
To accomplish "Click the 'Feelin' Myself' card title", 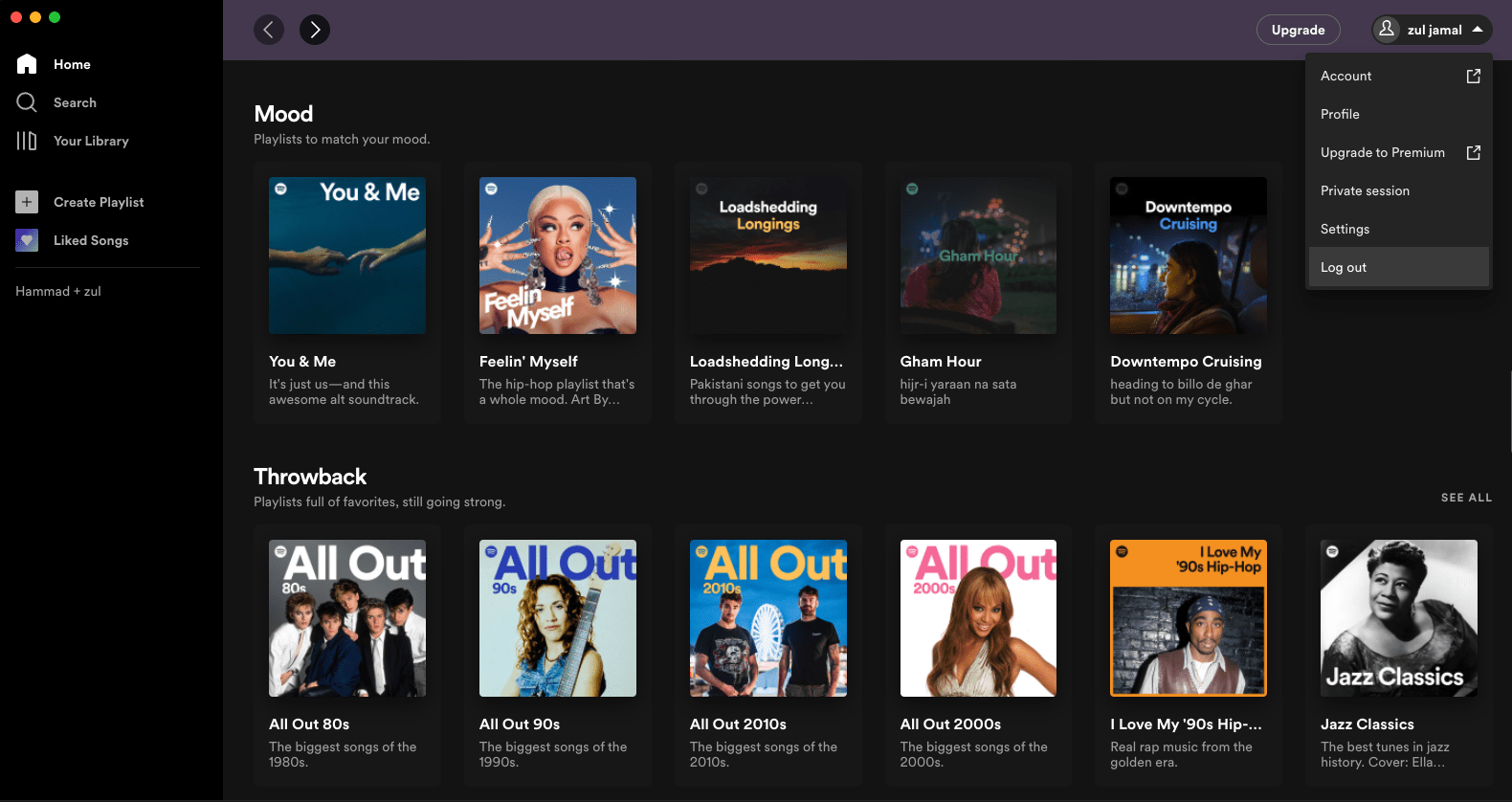I will 528,362.
